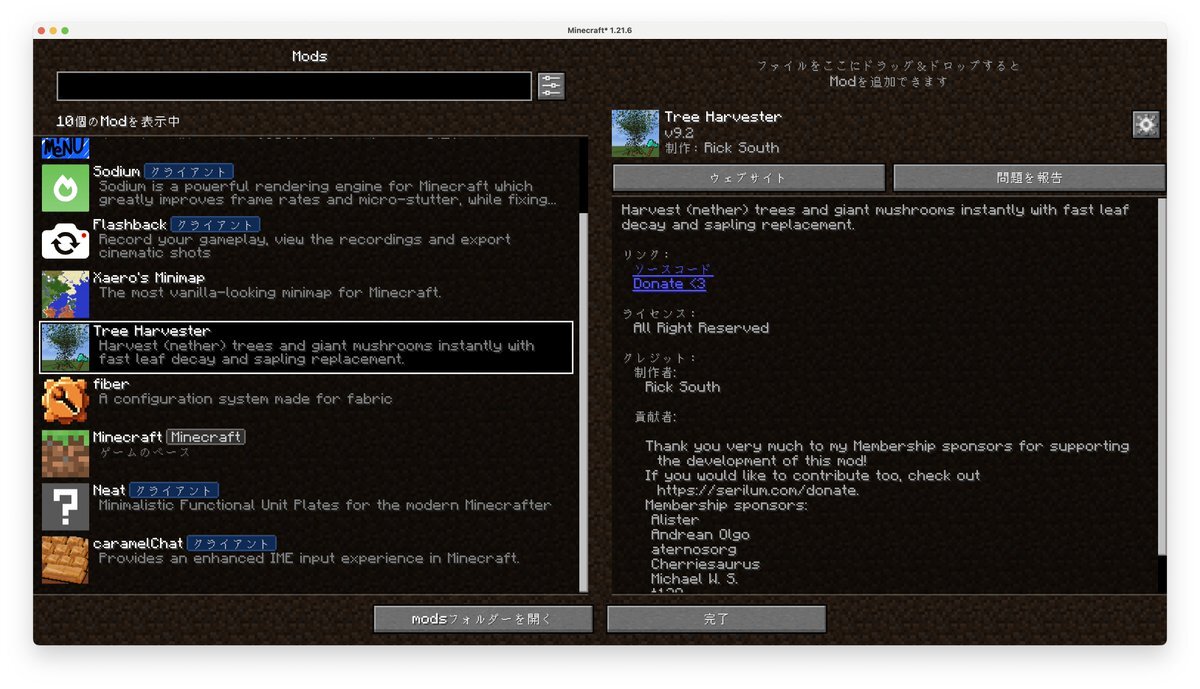
Task: Open the Donate <3 link
Action: [669, 284]
